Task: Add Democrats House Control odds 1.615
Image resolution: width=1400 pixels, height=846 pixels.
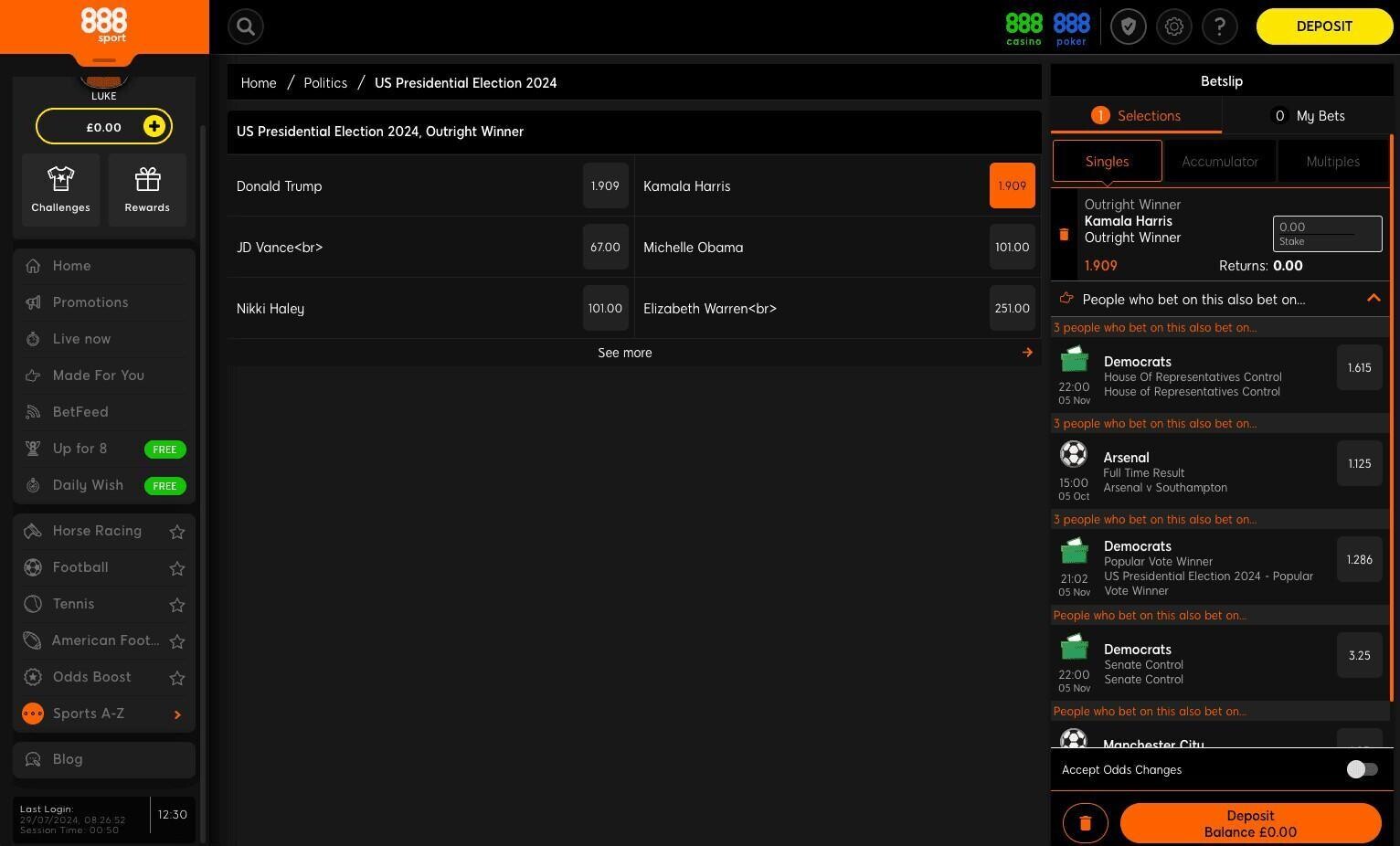Action: 1359,367
